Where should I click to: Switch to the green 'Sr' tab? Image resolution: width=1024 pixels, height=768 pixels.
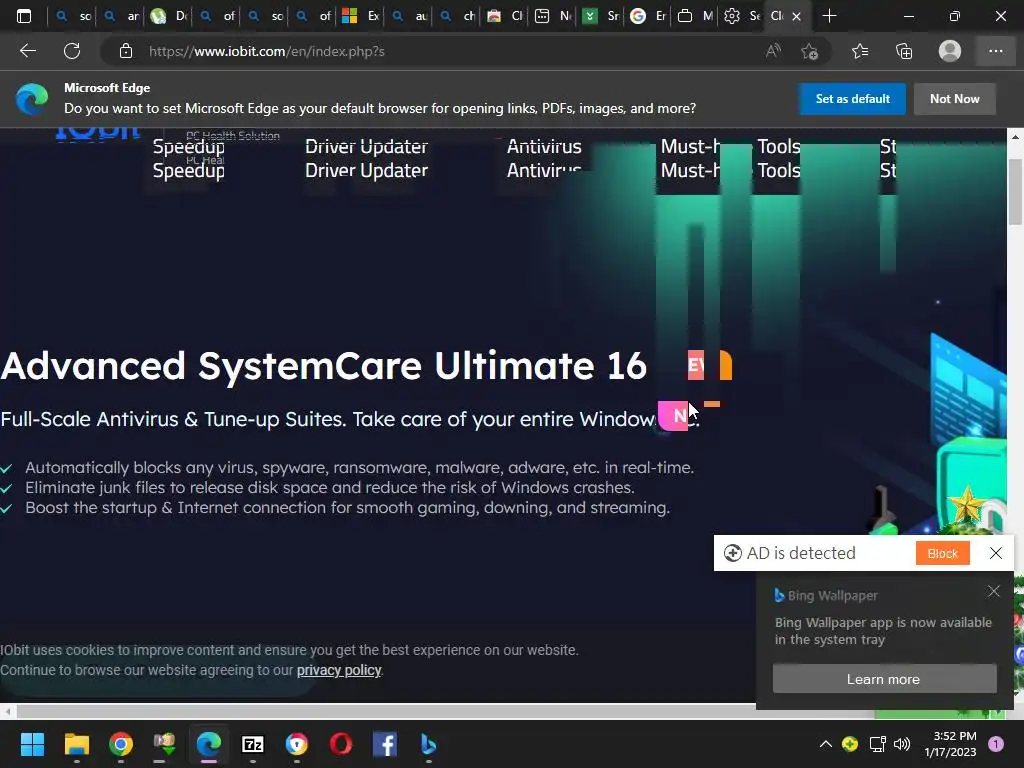pyautogui.click(x=600, y=16)
